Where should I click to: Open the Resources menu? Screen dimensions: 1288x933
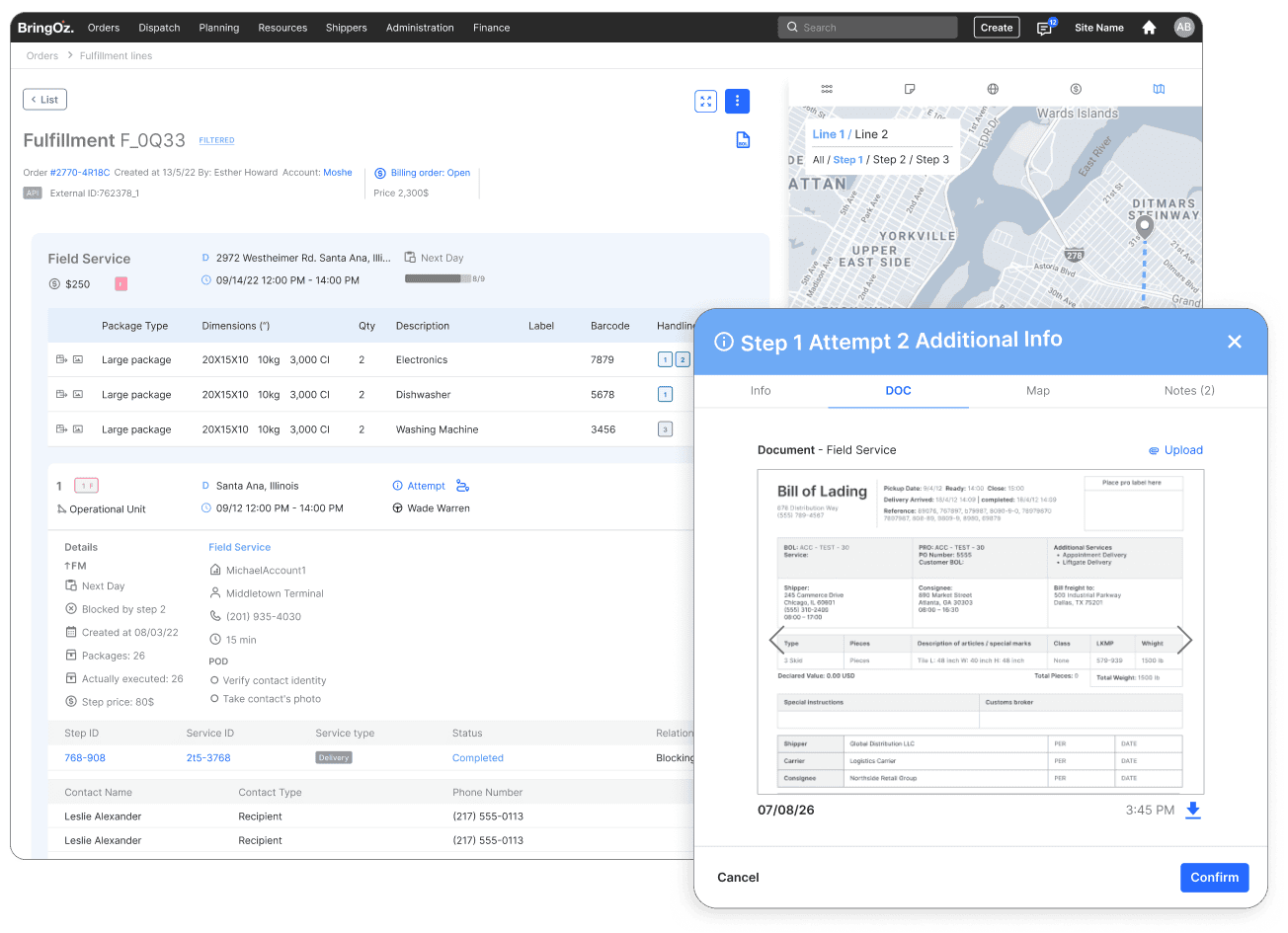click(x=282, y=28)
